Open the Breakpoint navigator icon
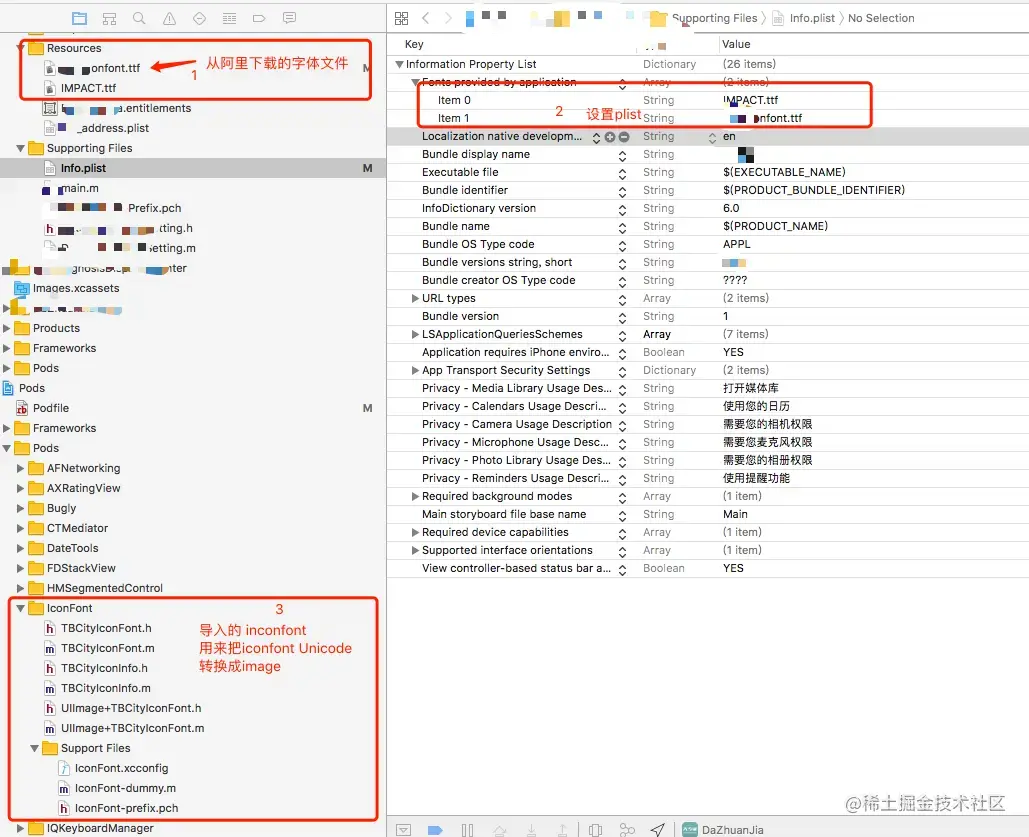The height and width of the screenshot is (837, 1029). click(259, 18)
